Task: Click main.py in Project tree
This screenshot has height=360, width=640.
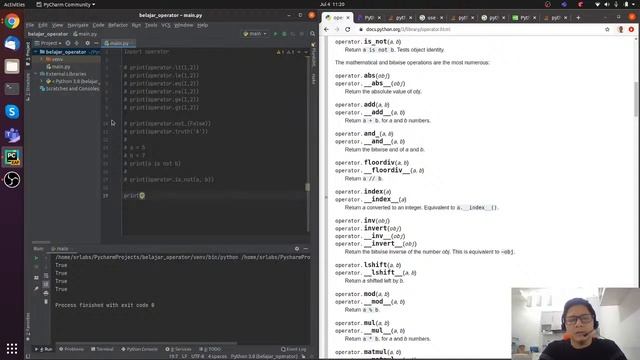Action: 60,67
